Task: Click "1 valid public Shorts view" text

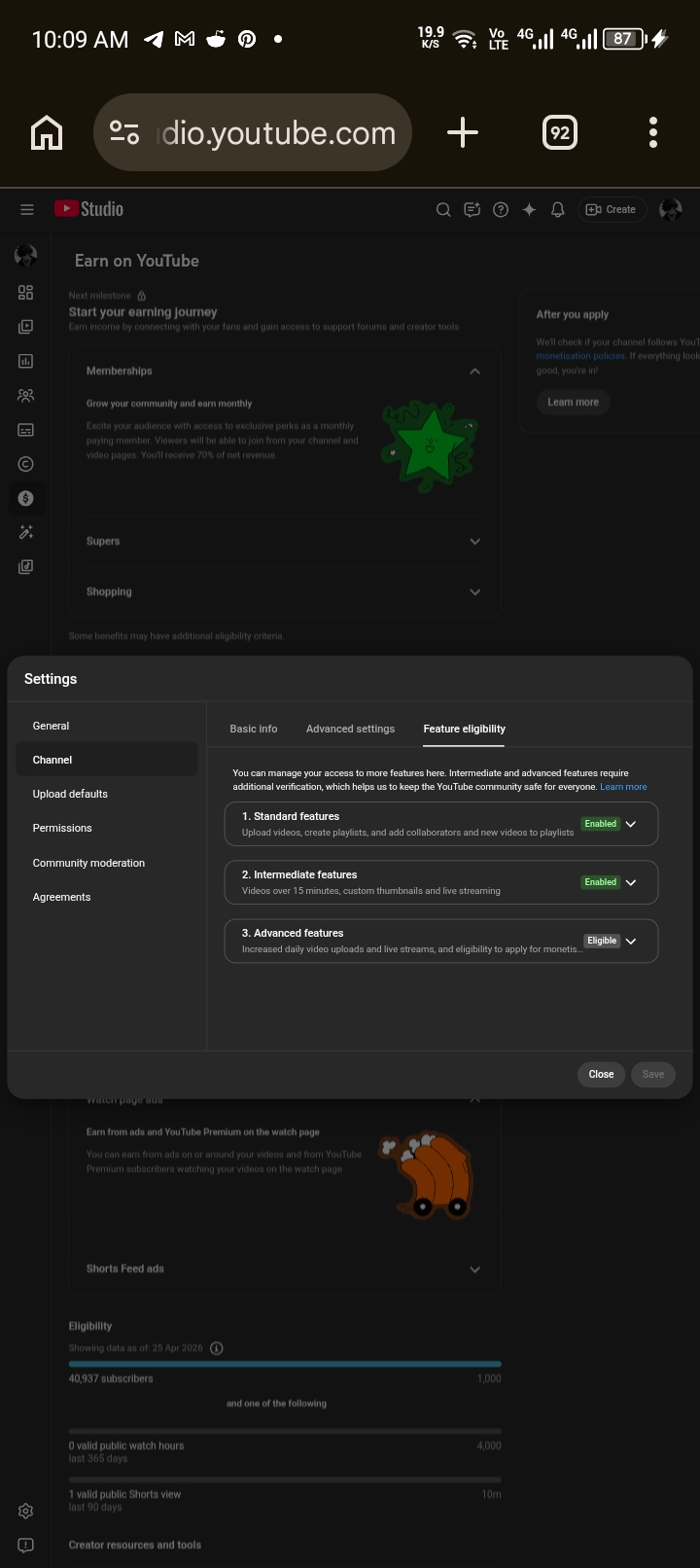Action: click(x=124, y=1494)
